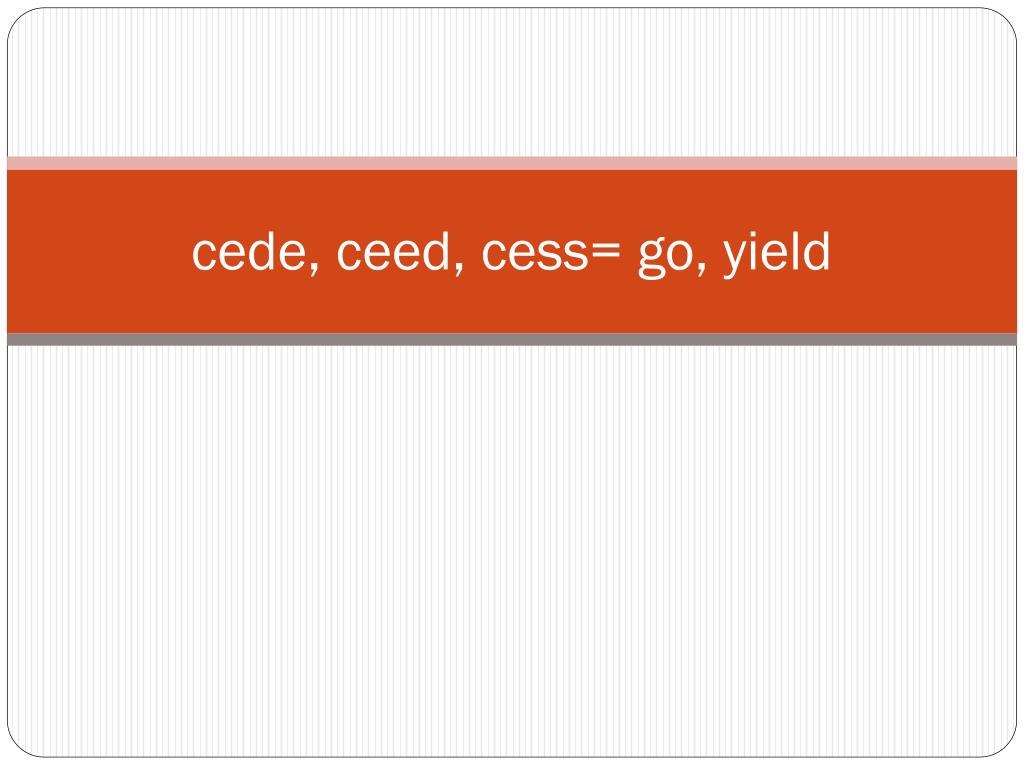Click the word "ceed" in the title
Viewport: 1024px width, 768px height.
[394, 251]
